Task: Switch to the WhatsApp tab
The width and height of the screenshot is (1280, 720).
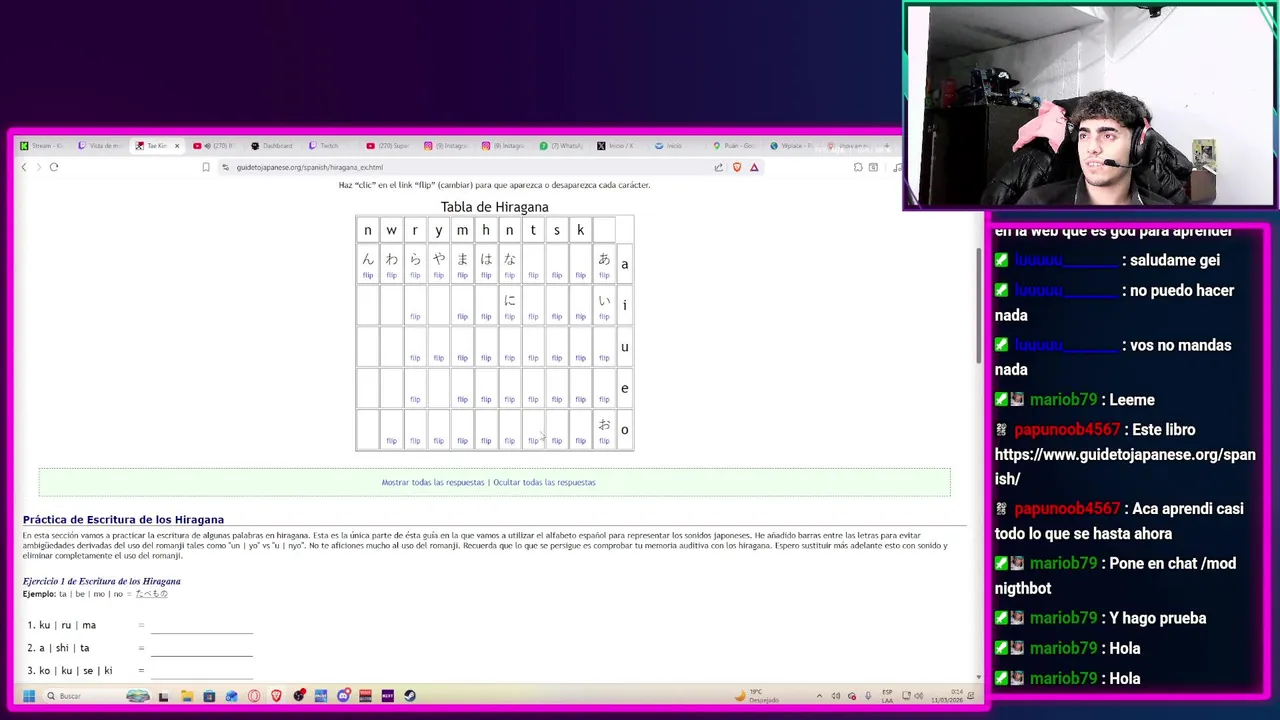Action: (x=562, y=146)
